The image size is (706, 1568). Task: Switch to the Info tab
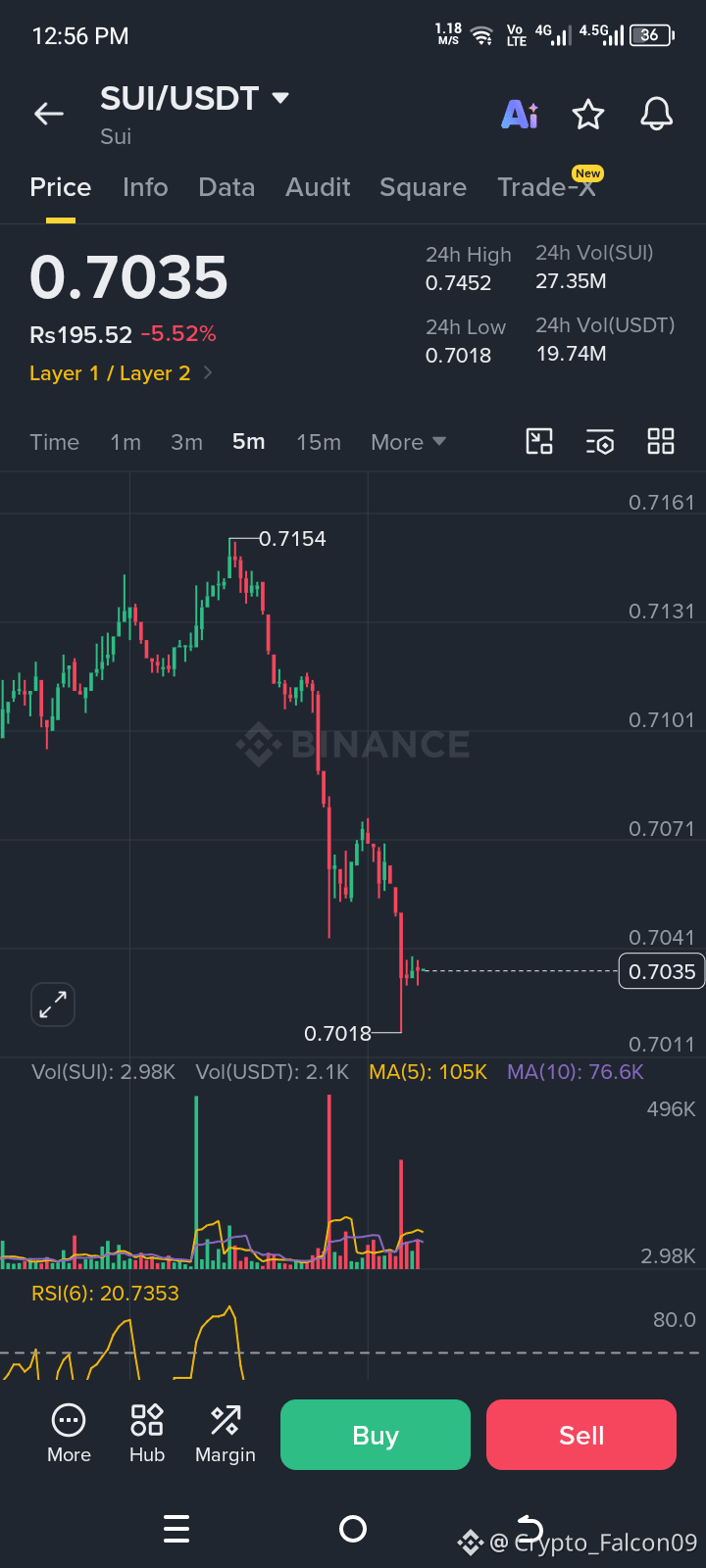pos(145,187)
